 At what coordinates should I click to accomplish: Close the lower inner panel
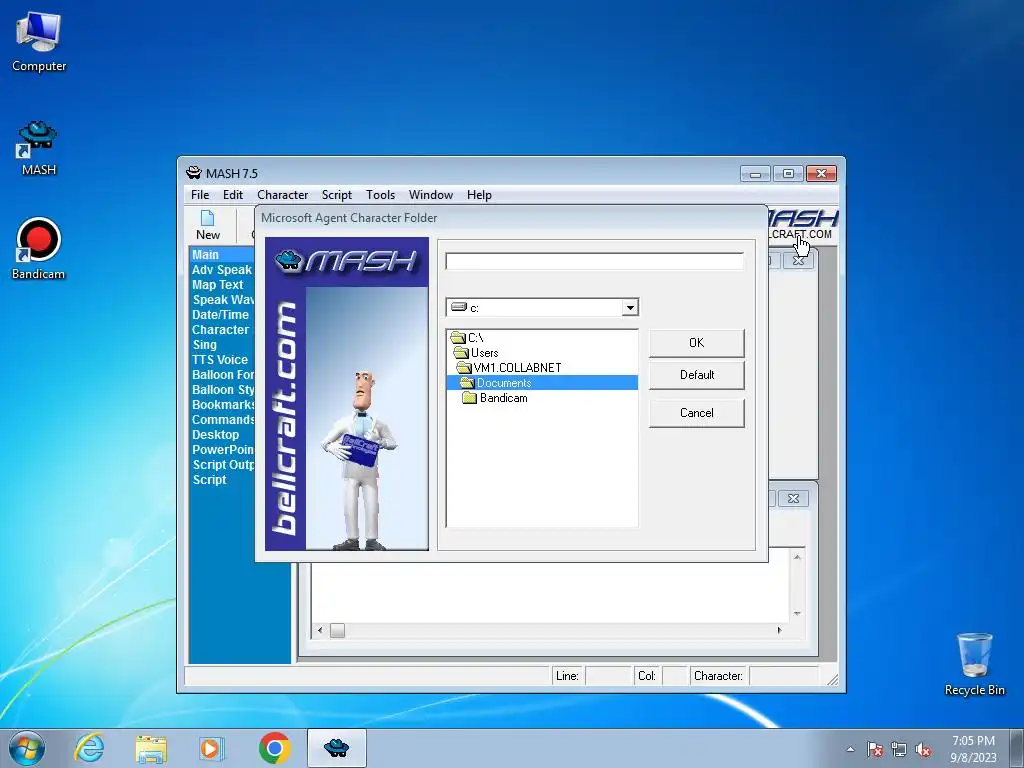793,498
